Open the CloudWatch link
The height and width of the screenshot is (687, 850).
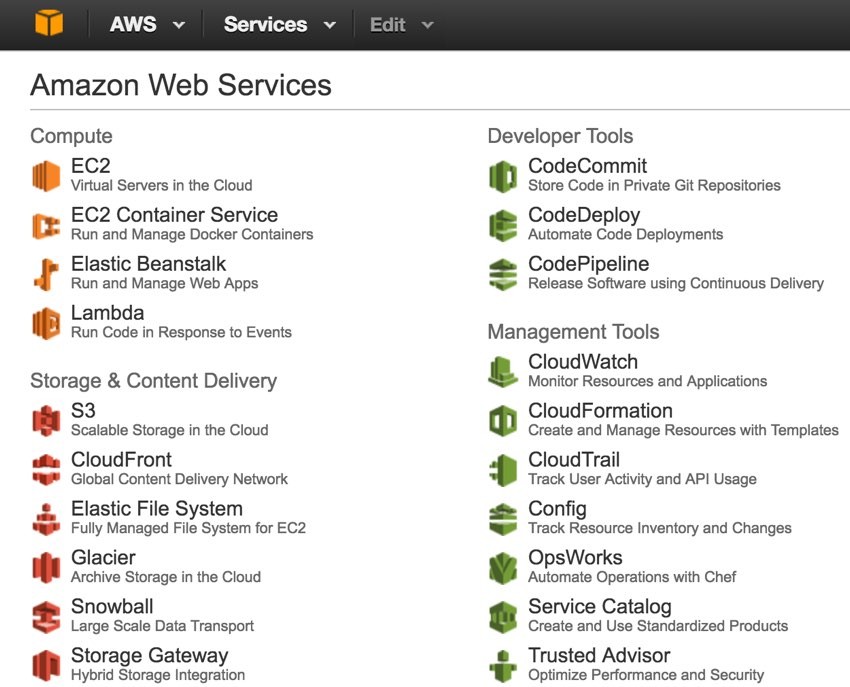point(583,362)
